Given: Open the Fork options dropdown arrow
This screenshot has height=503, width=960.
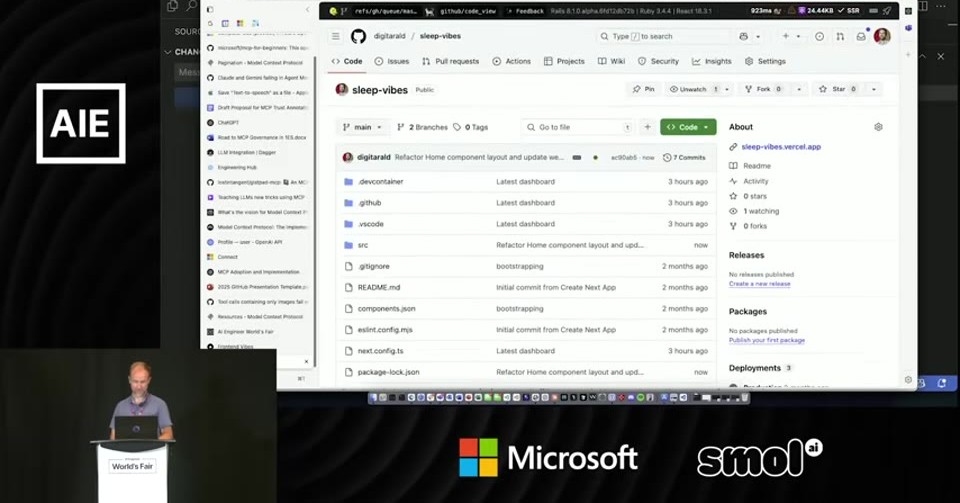Looking at the screenshot, I should [799, 89].
